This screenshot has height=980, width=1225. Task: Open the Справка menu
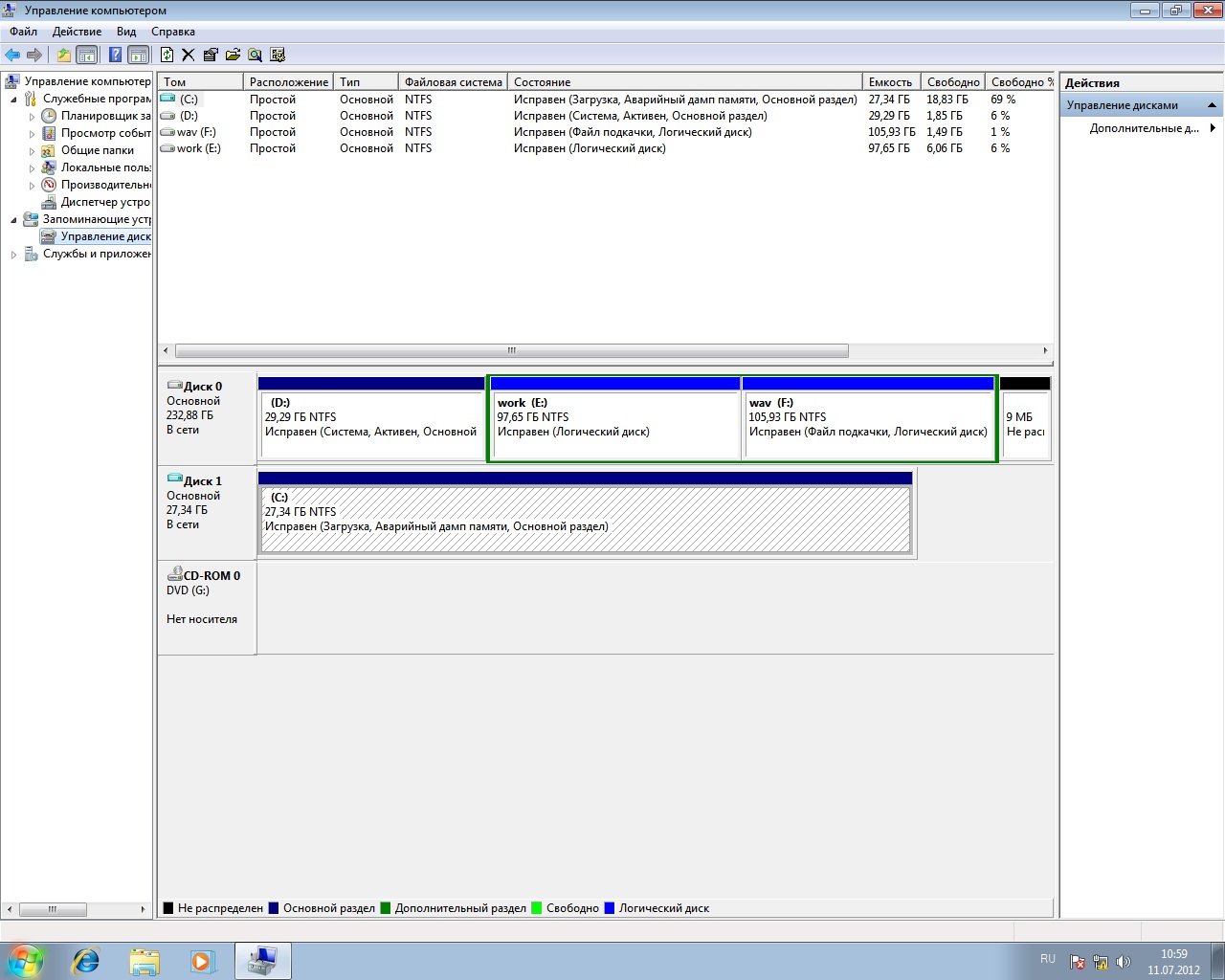tap(173, 32)
